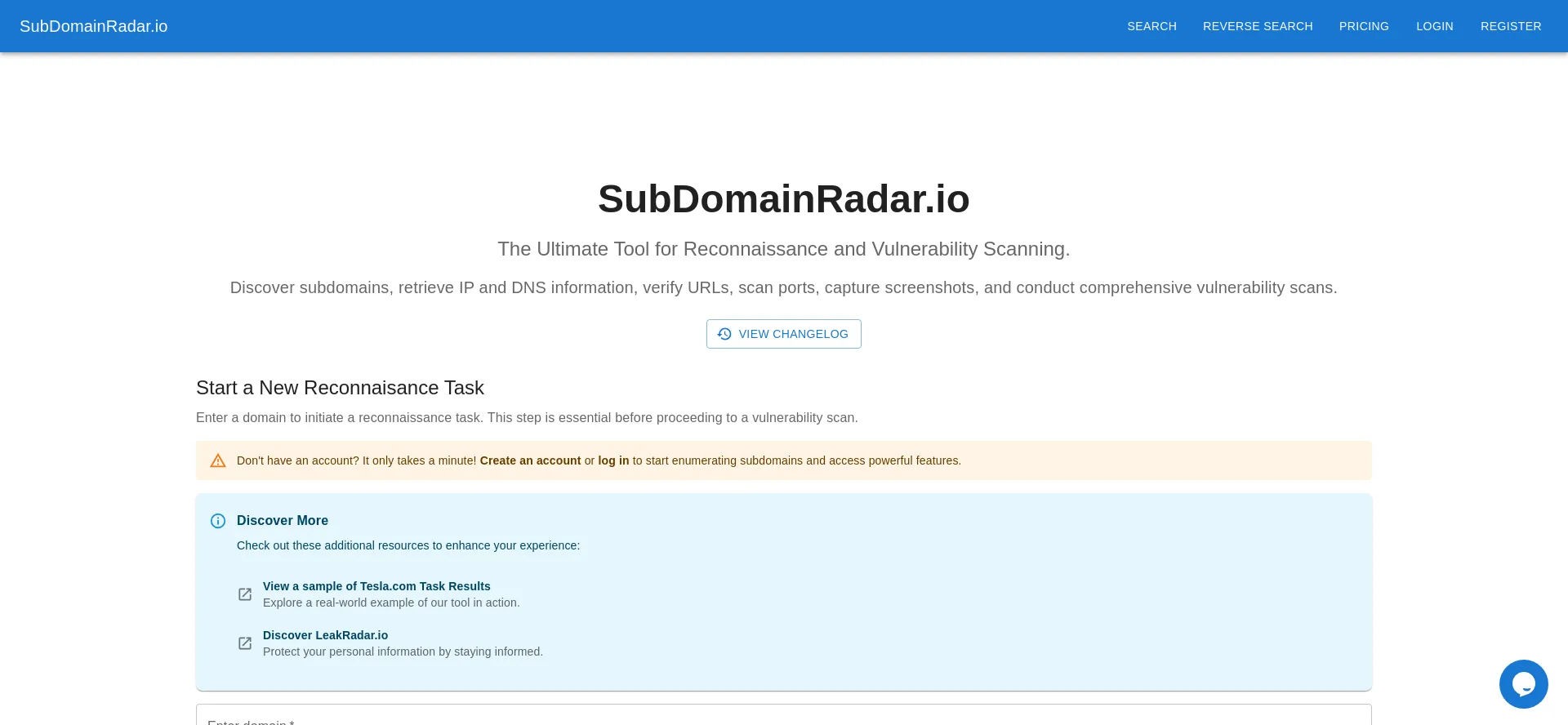Click 'Explore a real-world example of our tool' text
This screenshot has width=1568, height=725.
point(391,603)
